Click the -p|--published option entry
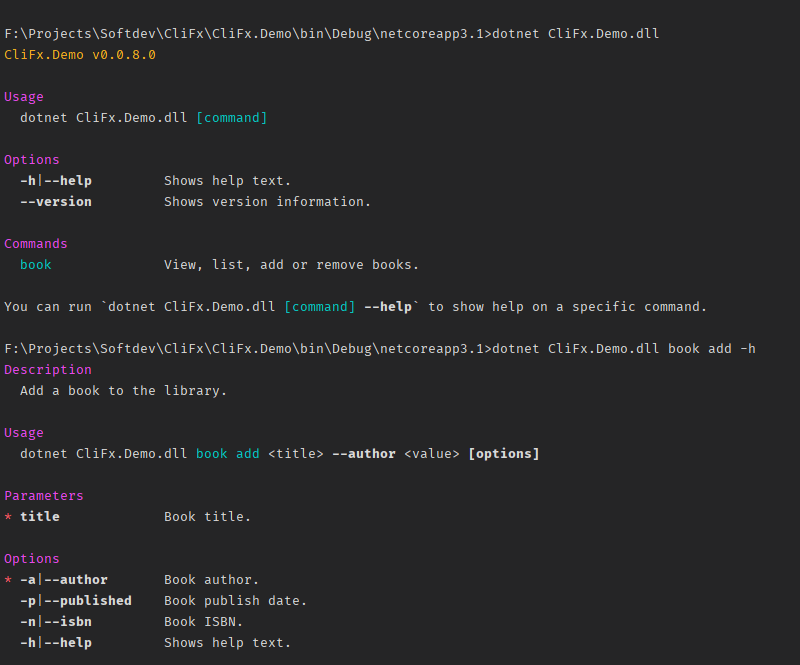Image resolution: width=800 pixels, height=665 pixels. (76, 601)
